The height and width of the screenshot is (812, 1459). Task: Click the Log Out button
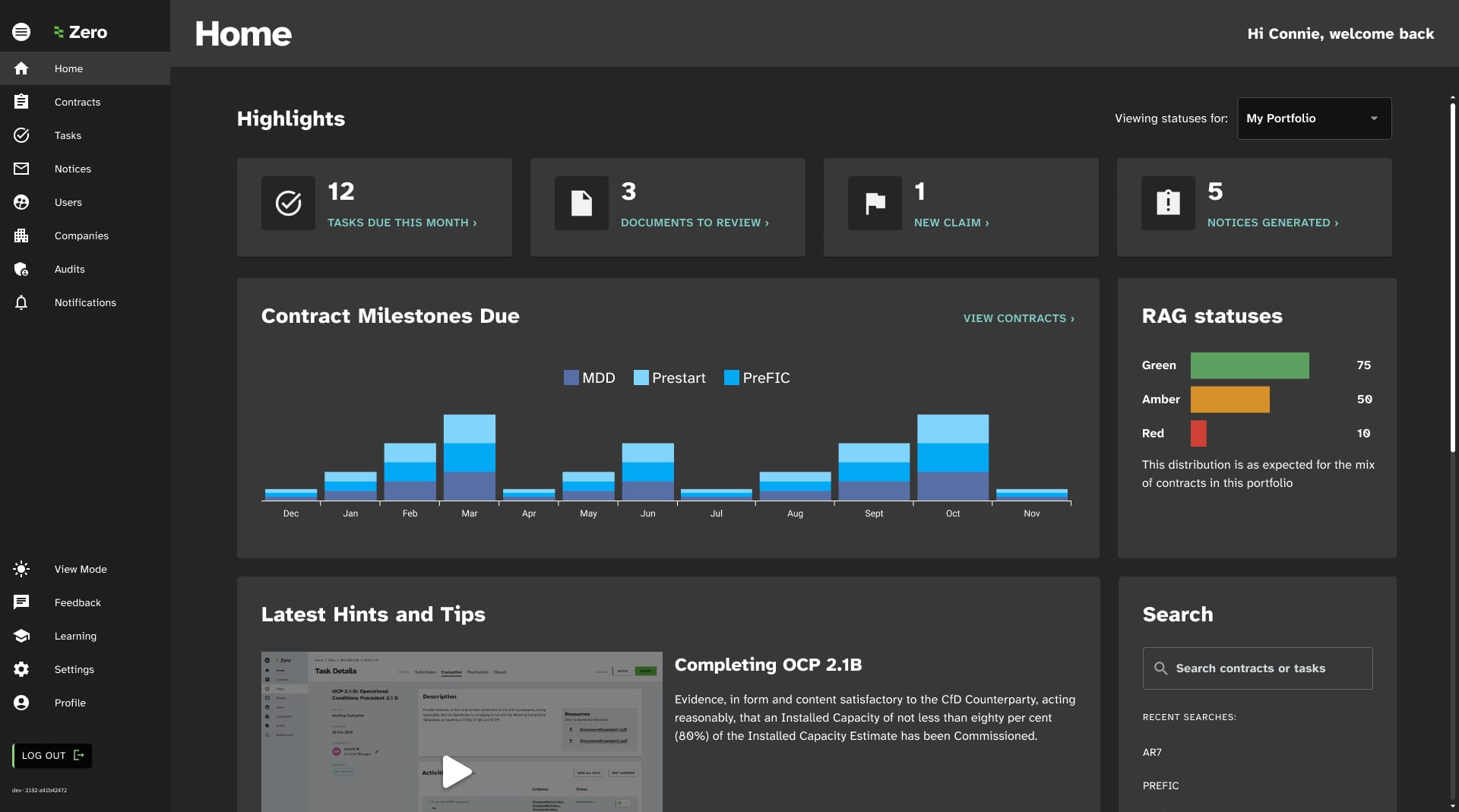point(52,755)
